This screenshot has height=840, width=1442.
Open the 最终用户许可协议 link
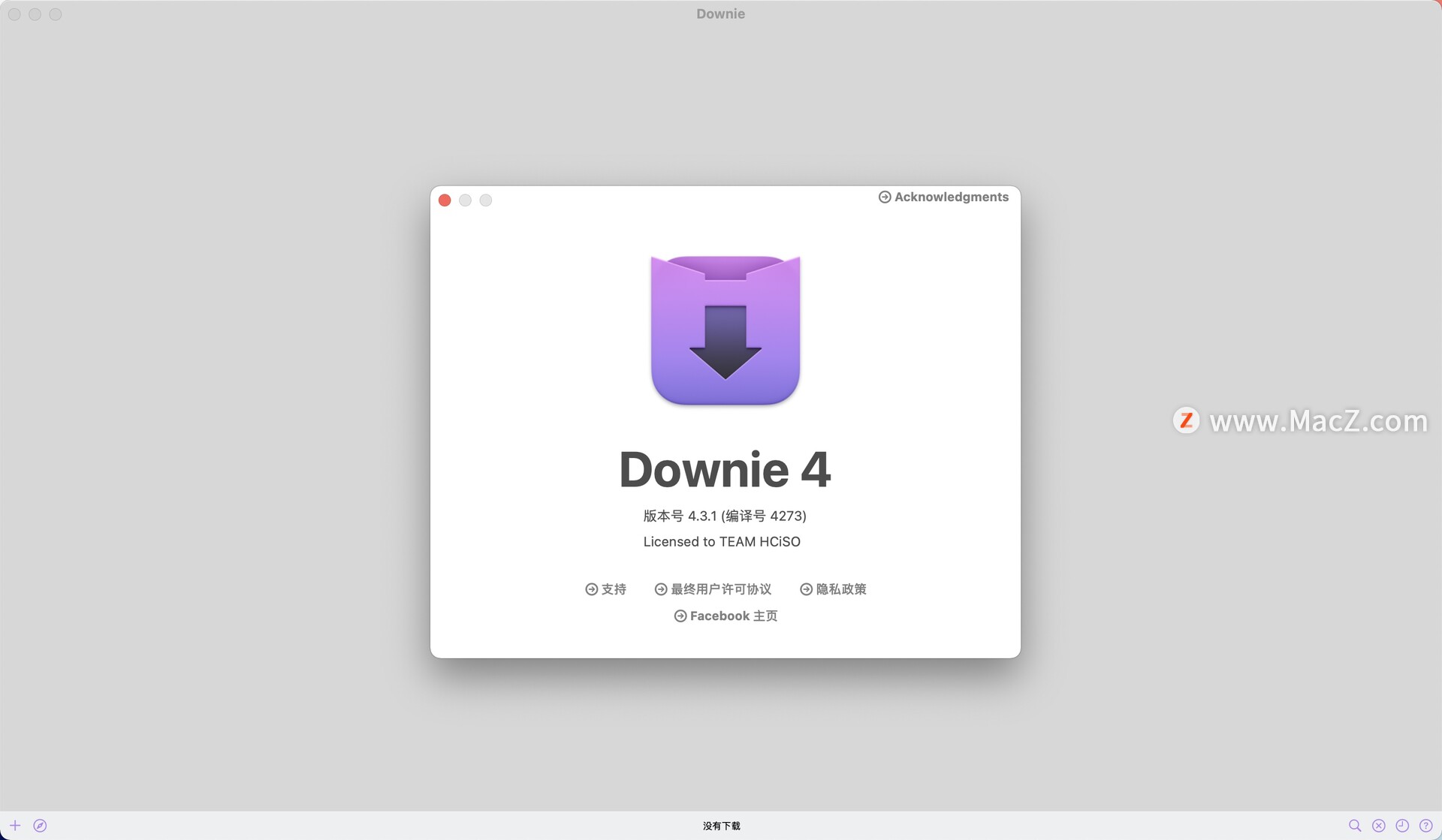pyautogui.click(x=713, y=589)
